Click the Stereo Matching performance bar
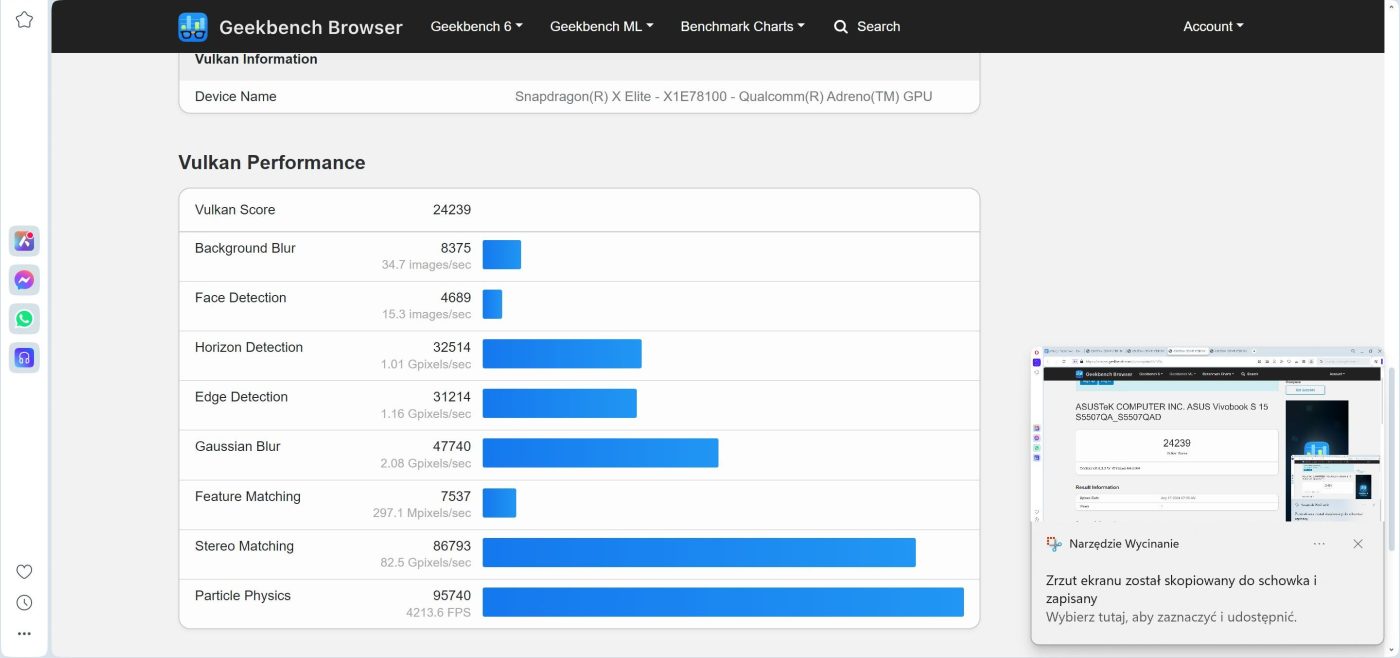Image resolution: width=1400 pixels, height=658 pixels. point(699,553)
